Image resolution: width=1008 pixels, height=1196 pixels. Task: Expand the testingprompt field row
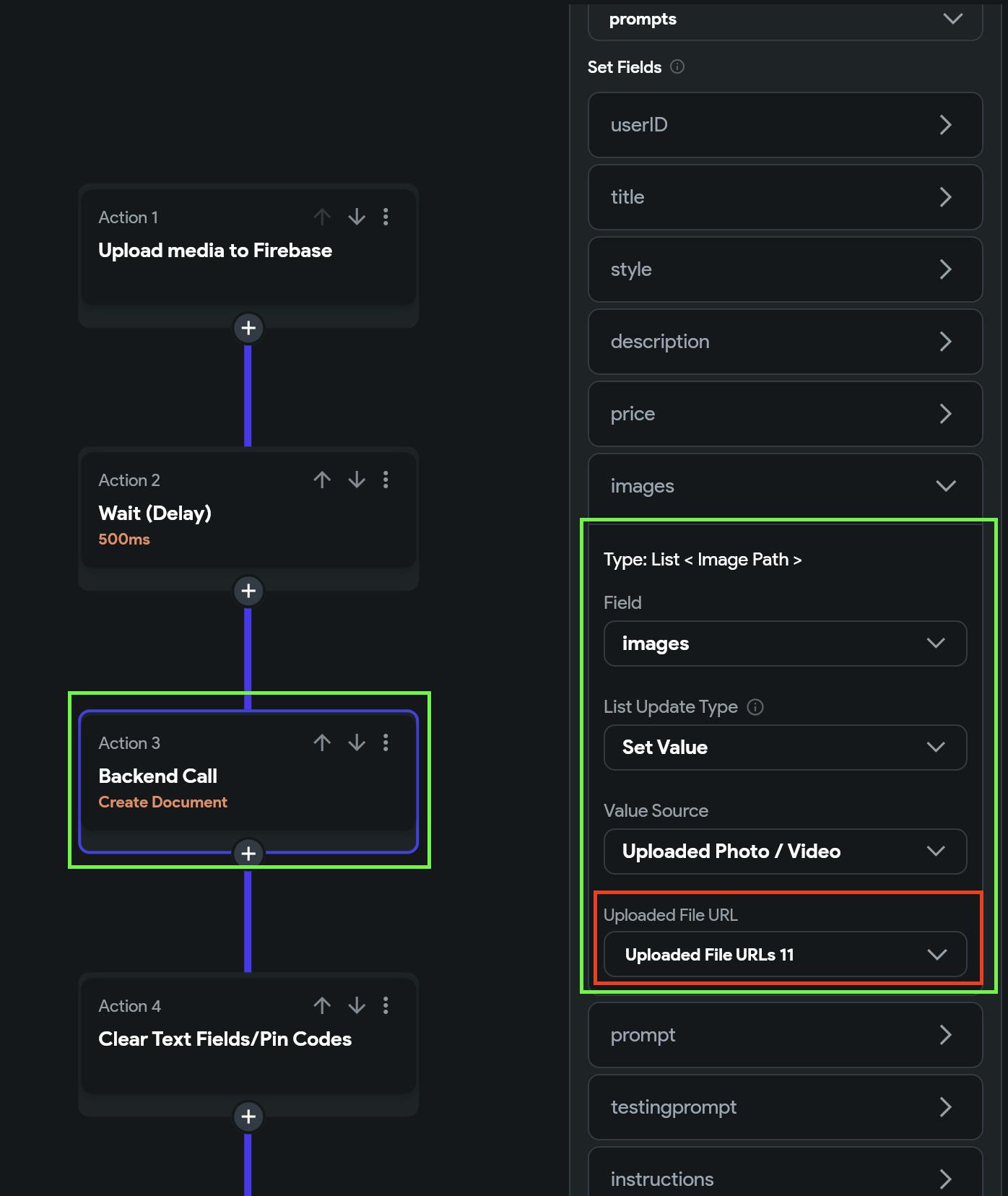pos(785,1107)
